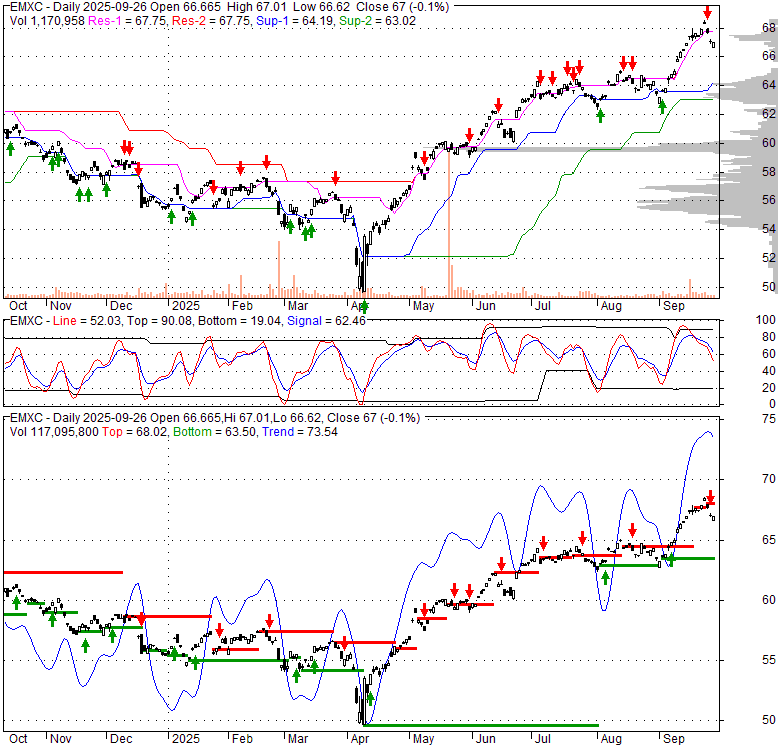Click the 'Sup-1 = 64.19' legend label

click(295, 21)
